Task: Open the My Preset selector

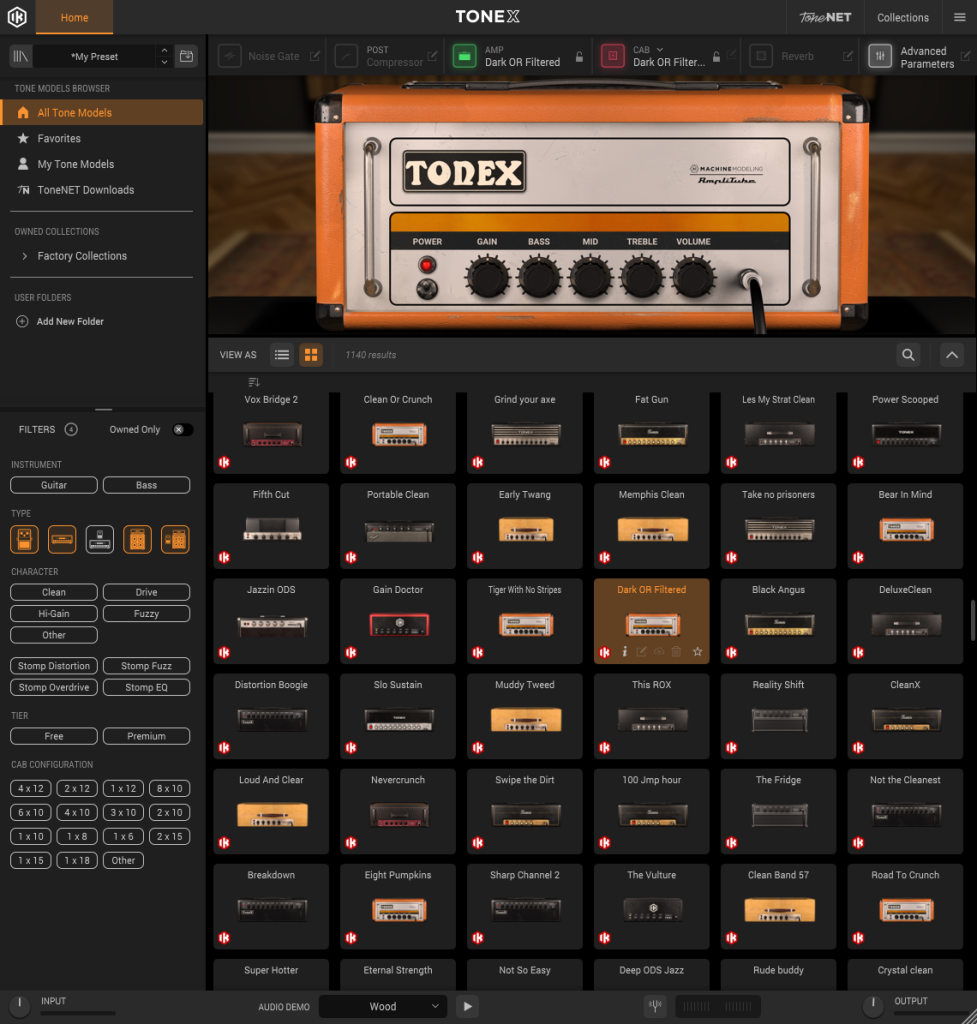Action: [x=95, y=56]
